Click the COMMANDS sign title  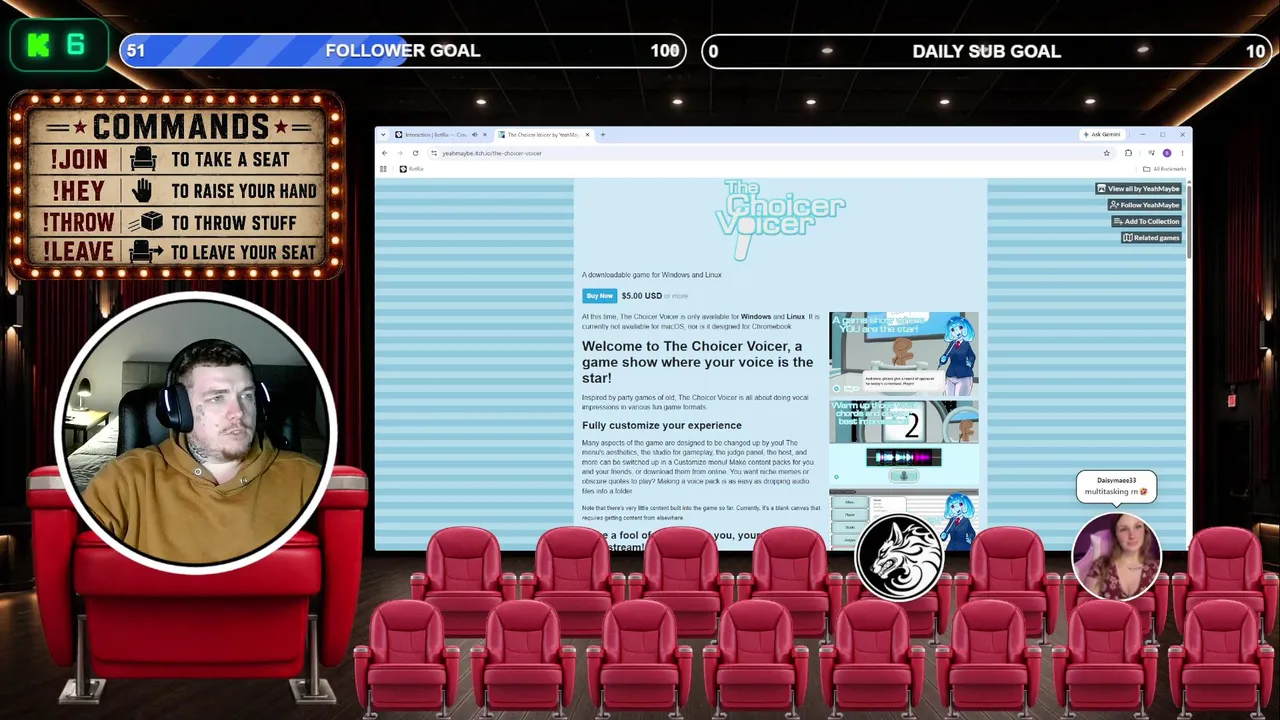click(x=181, y=126)
